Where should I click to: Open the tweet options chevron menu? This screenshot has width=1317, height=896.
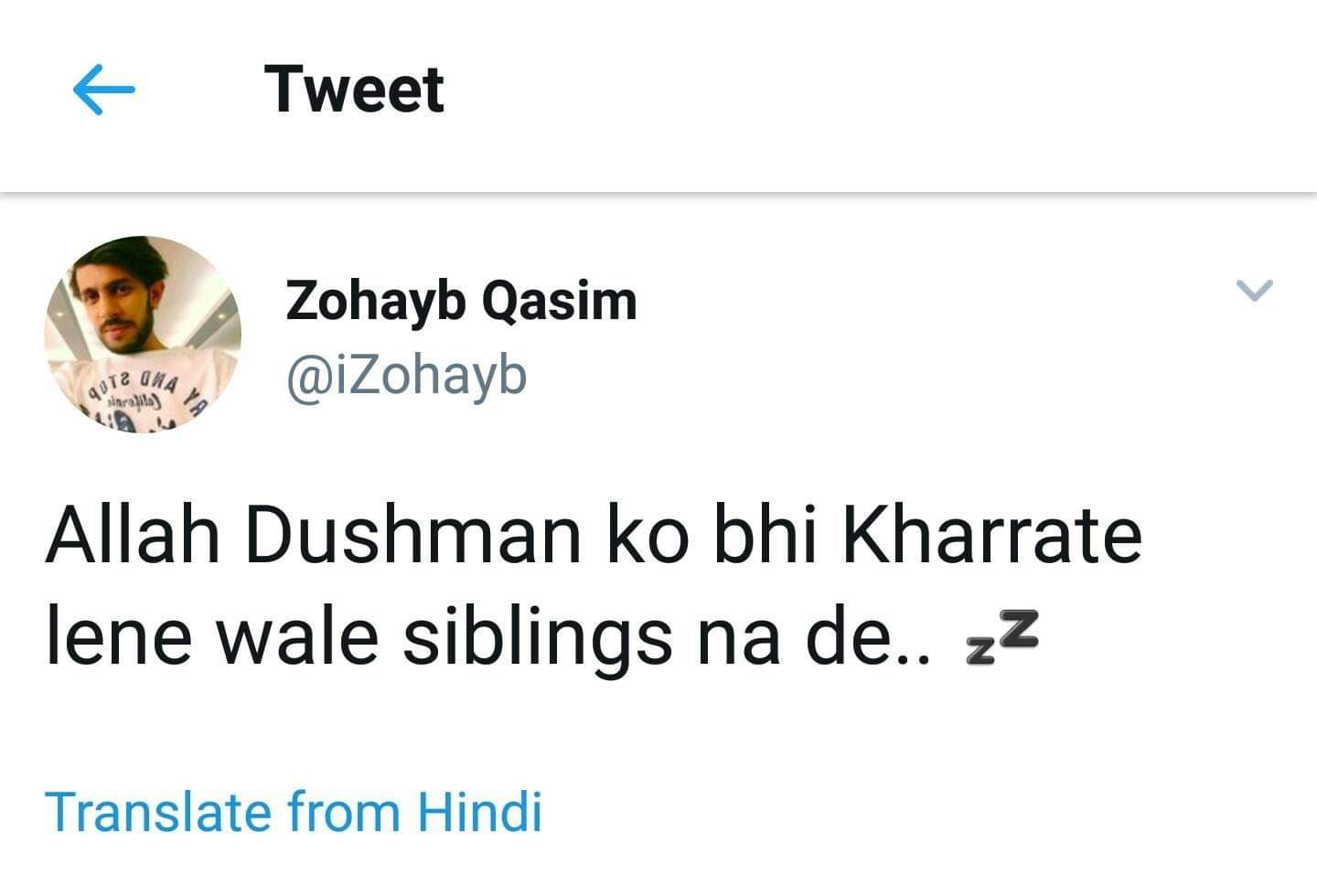pyautogui.click(x=1254, y=291)
